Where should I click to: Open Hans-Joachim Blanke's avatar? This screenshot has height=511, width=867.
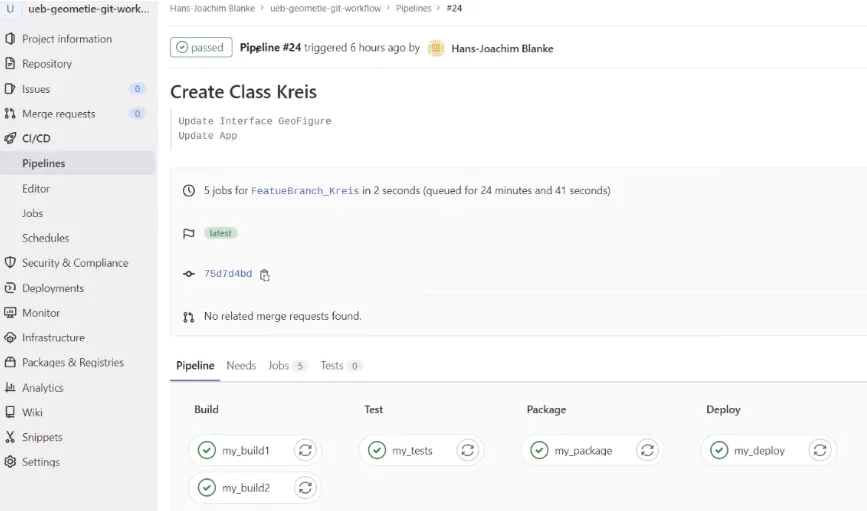click(436, 48)
